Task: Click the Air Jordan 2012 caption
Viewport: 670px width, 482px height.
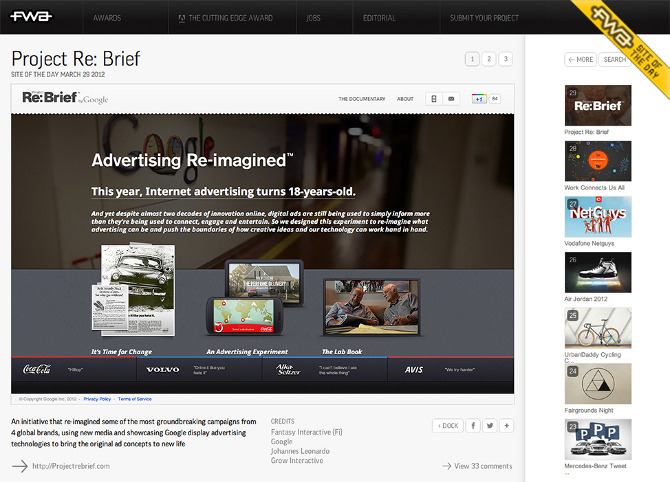Action: (586, 299)
